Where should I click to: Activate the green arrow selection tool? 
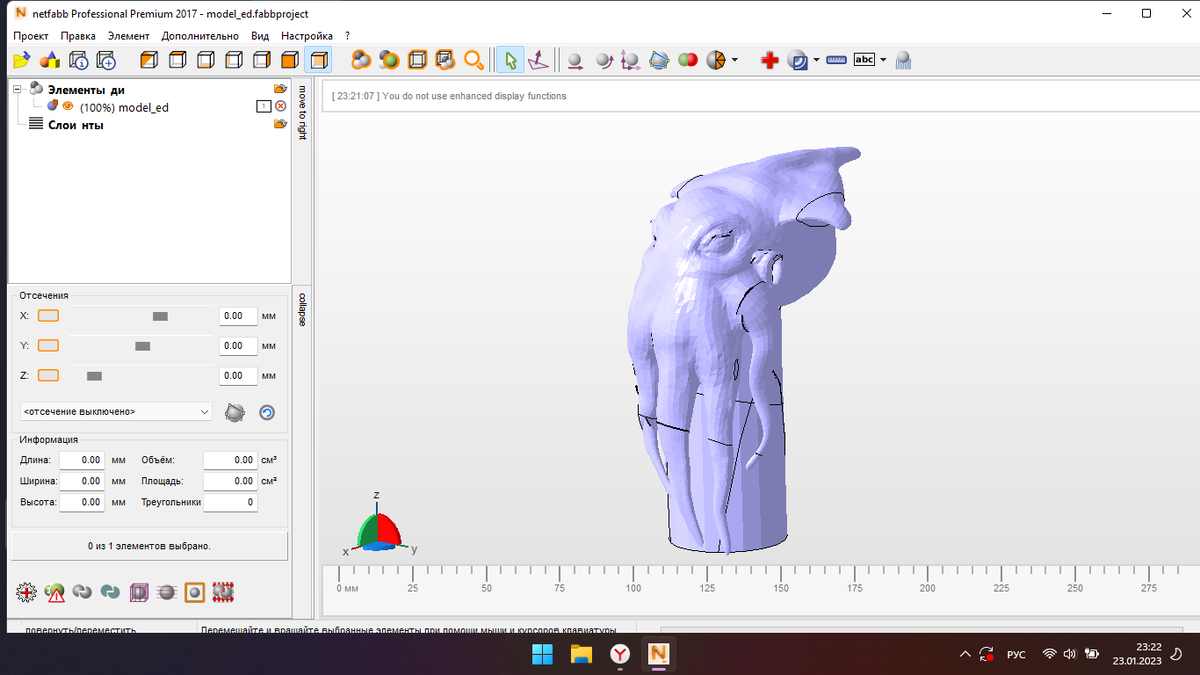point(510,61)
